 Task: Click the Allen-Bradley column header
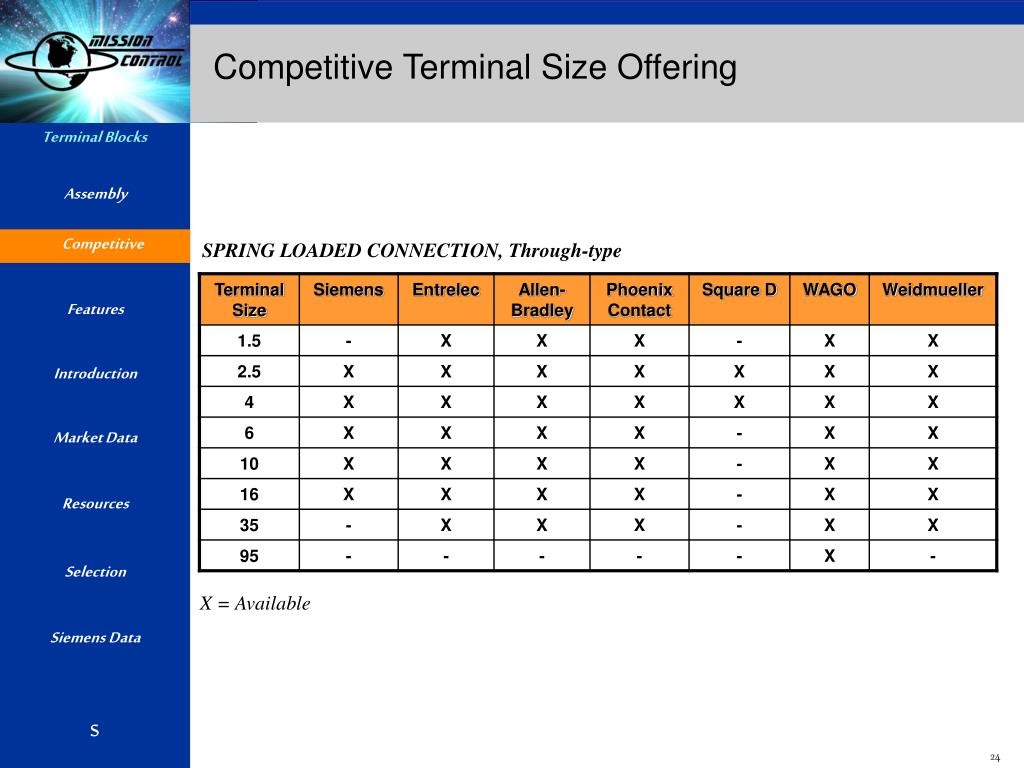pos(542,300)
